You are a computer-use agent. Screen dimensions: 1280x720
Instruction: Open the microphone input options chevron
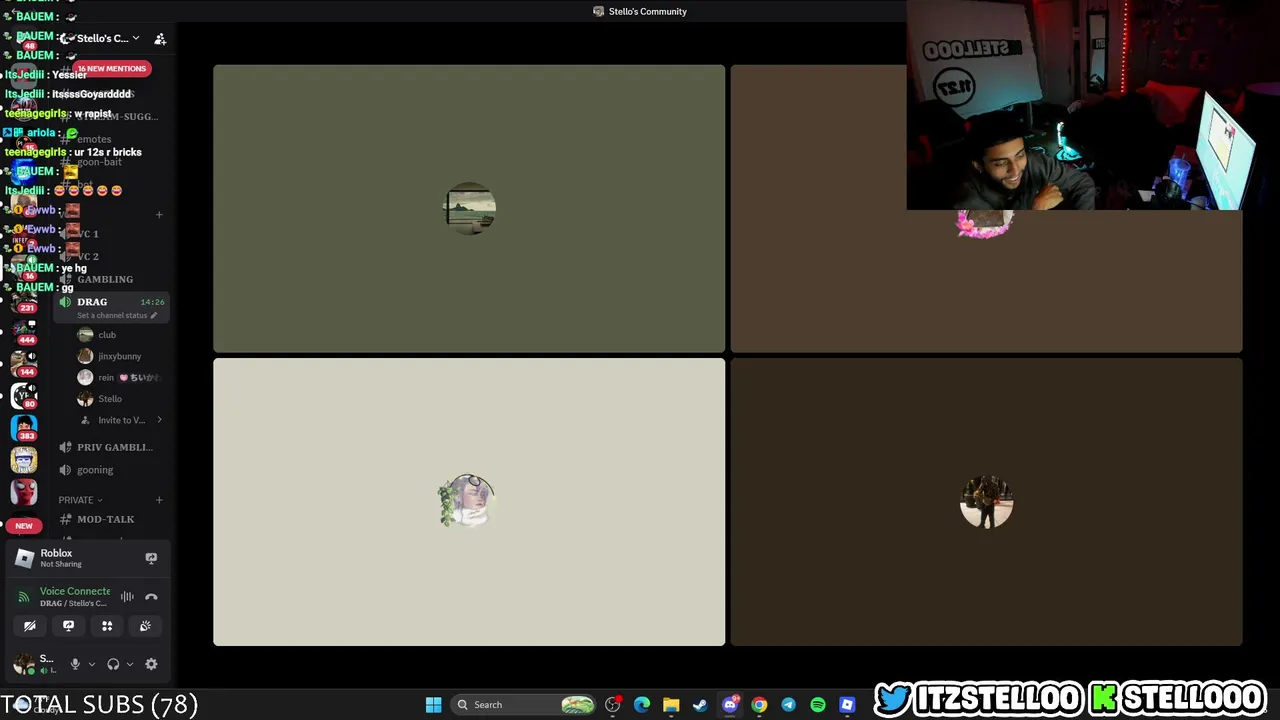(x=91, y=664)
